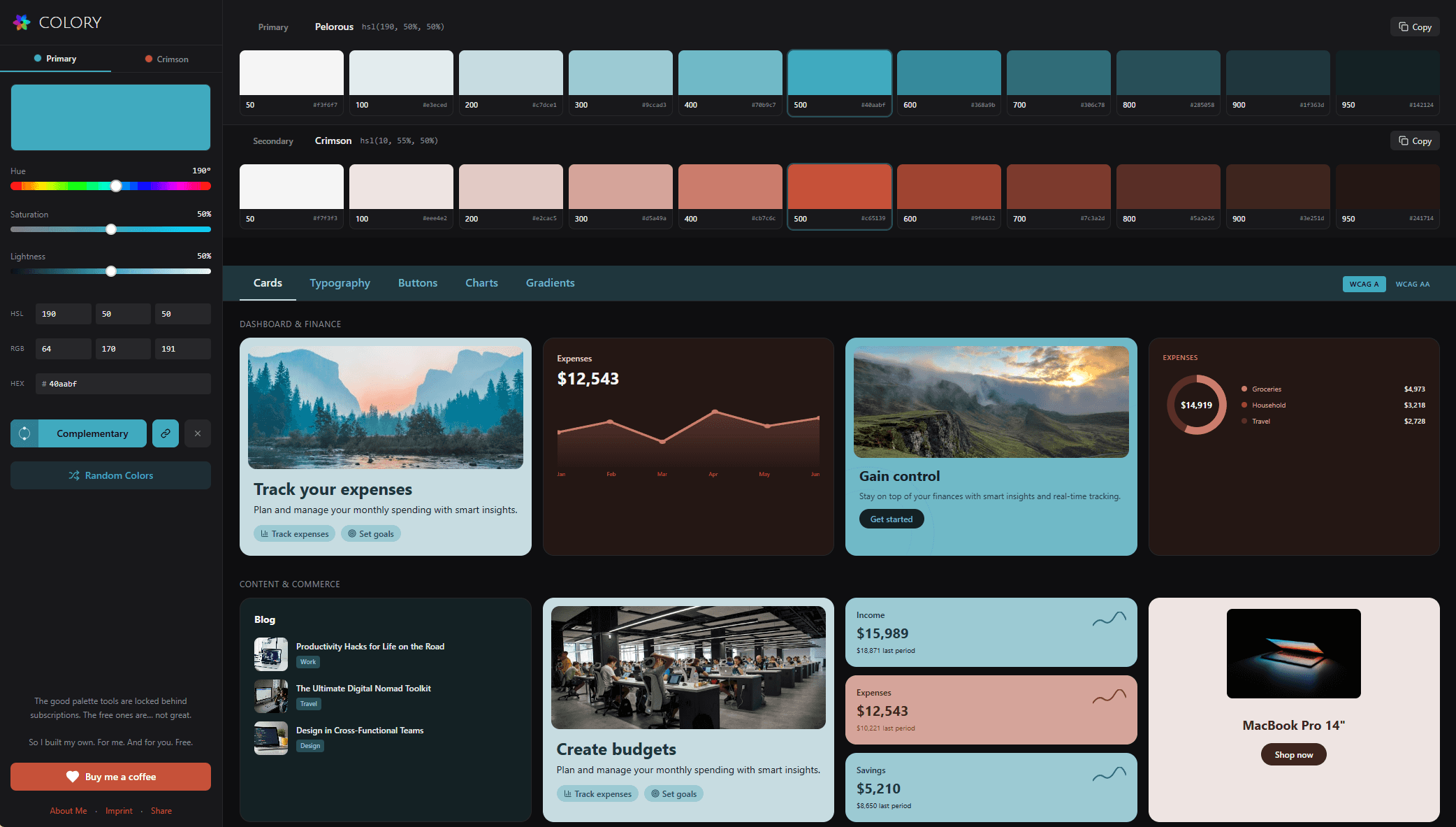Toggle the WCAG A contrast option

tap(1364, 284)
